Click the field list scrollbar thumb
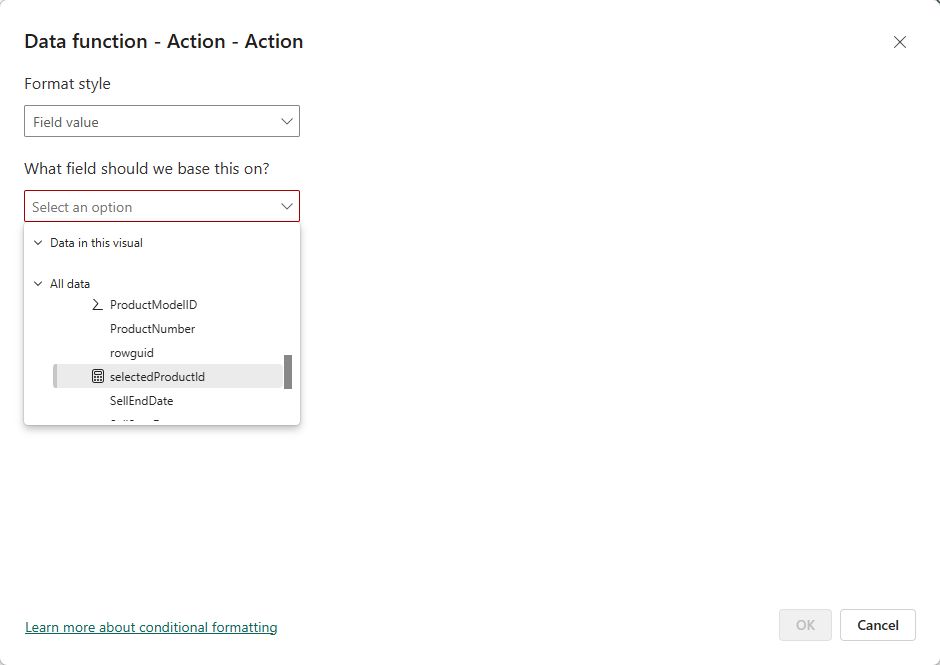The width and height of the screenshot is (940, 665). pyautogui.click(x=288, y=371)
